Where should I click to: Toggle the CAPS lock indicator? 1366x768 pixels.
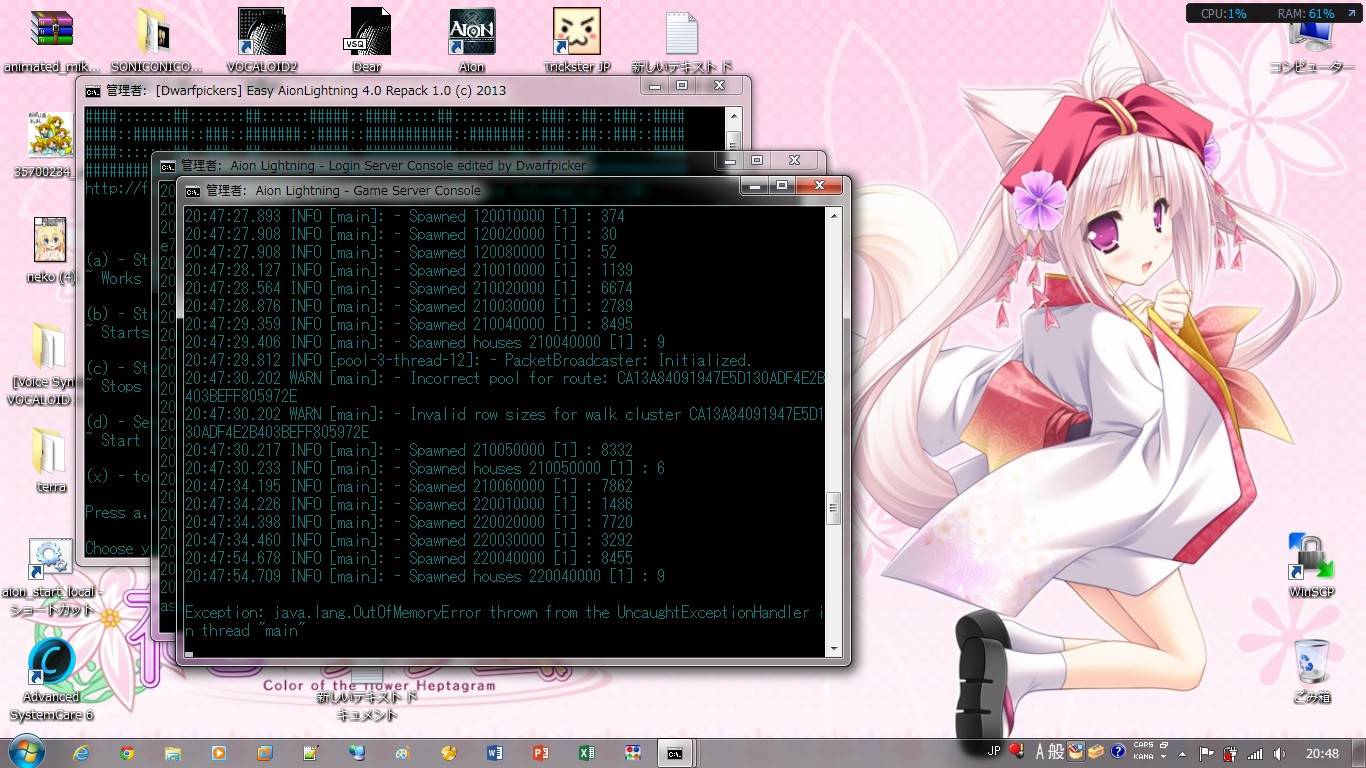(x=1144, y=745)
